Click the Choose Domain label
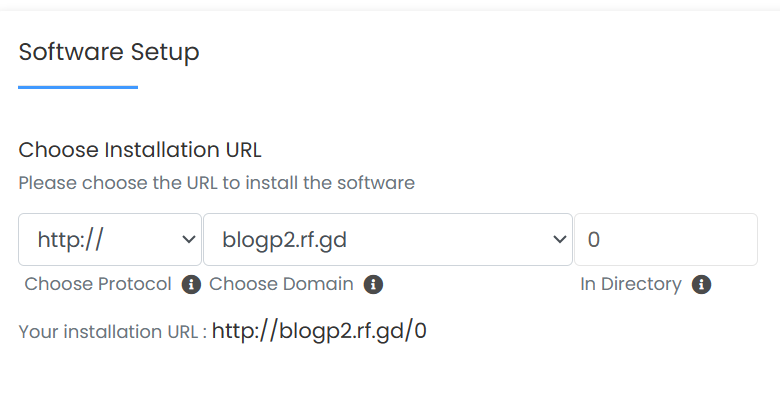 pos(281,284)
